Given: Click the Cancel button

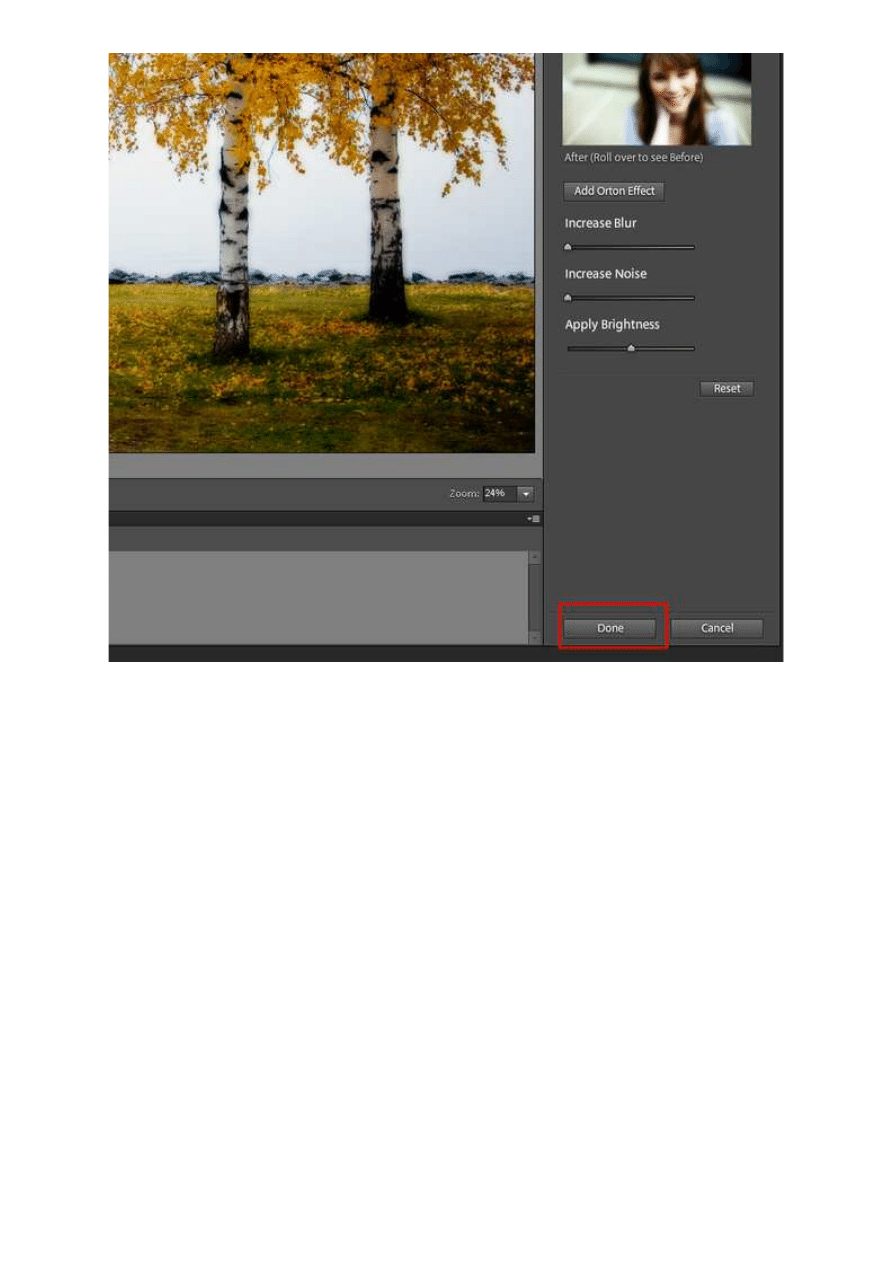Looking at the screenshot, I should pyautogui.click(x=717, y=628).
